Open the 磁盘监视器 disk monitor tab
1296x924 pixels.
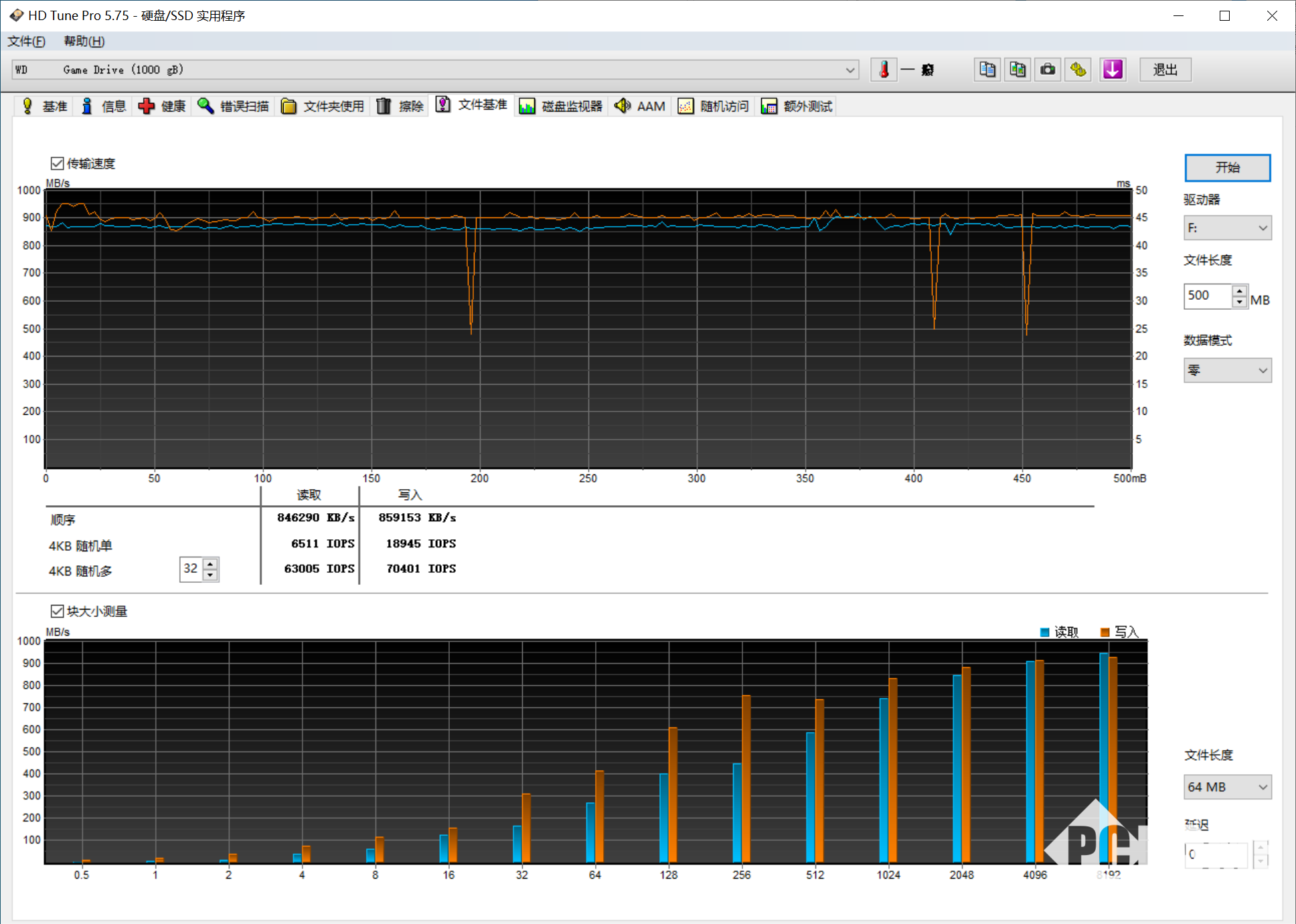click(561, 106)
